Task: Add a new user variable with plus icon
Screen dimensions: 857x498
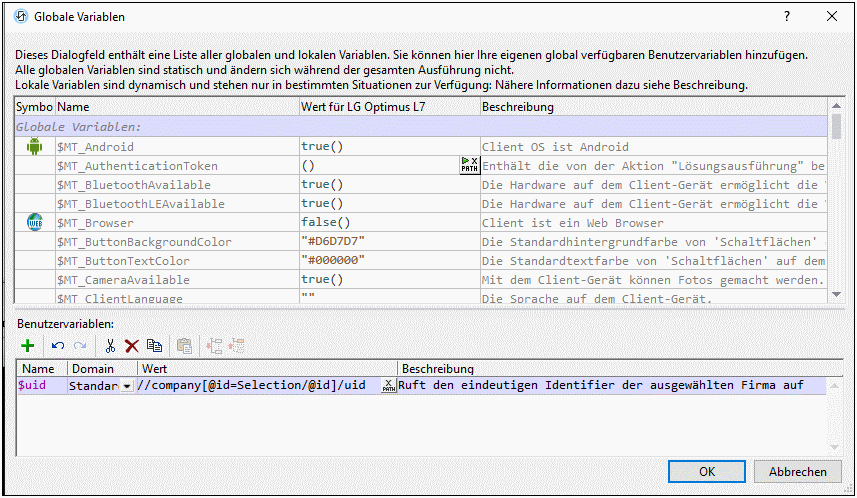Action: [x=27, y=346]
